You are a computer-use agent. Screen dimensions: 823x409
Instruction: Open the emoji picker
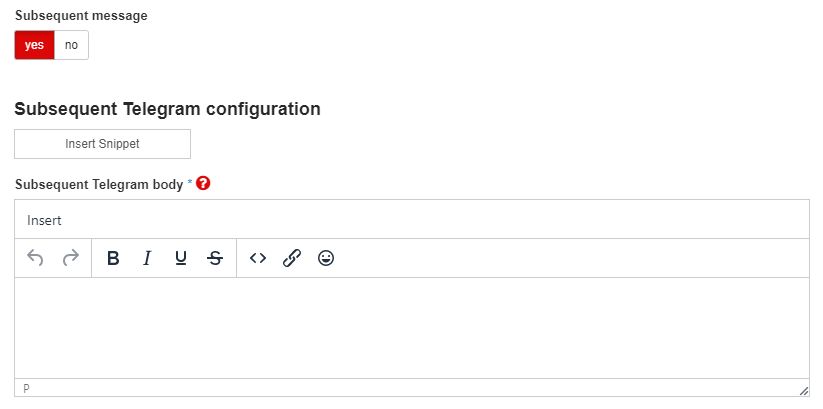point(326,258)
